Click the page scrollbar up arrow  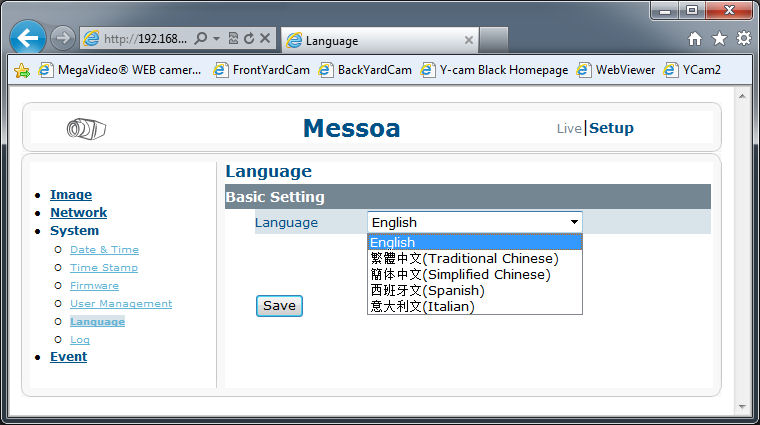742,96
